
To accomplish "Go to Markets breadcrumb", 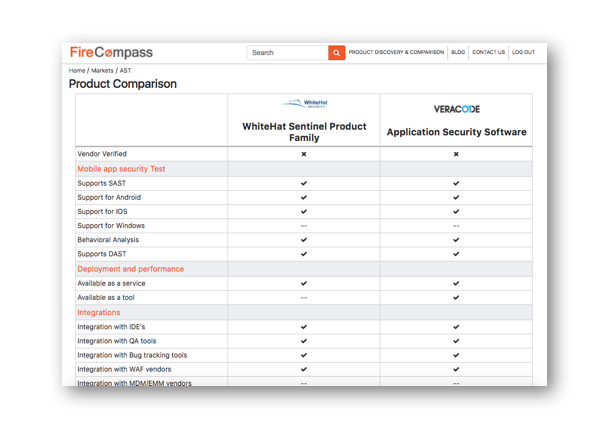I will 102,70.
